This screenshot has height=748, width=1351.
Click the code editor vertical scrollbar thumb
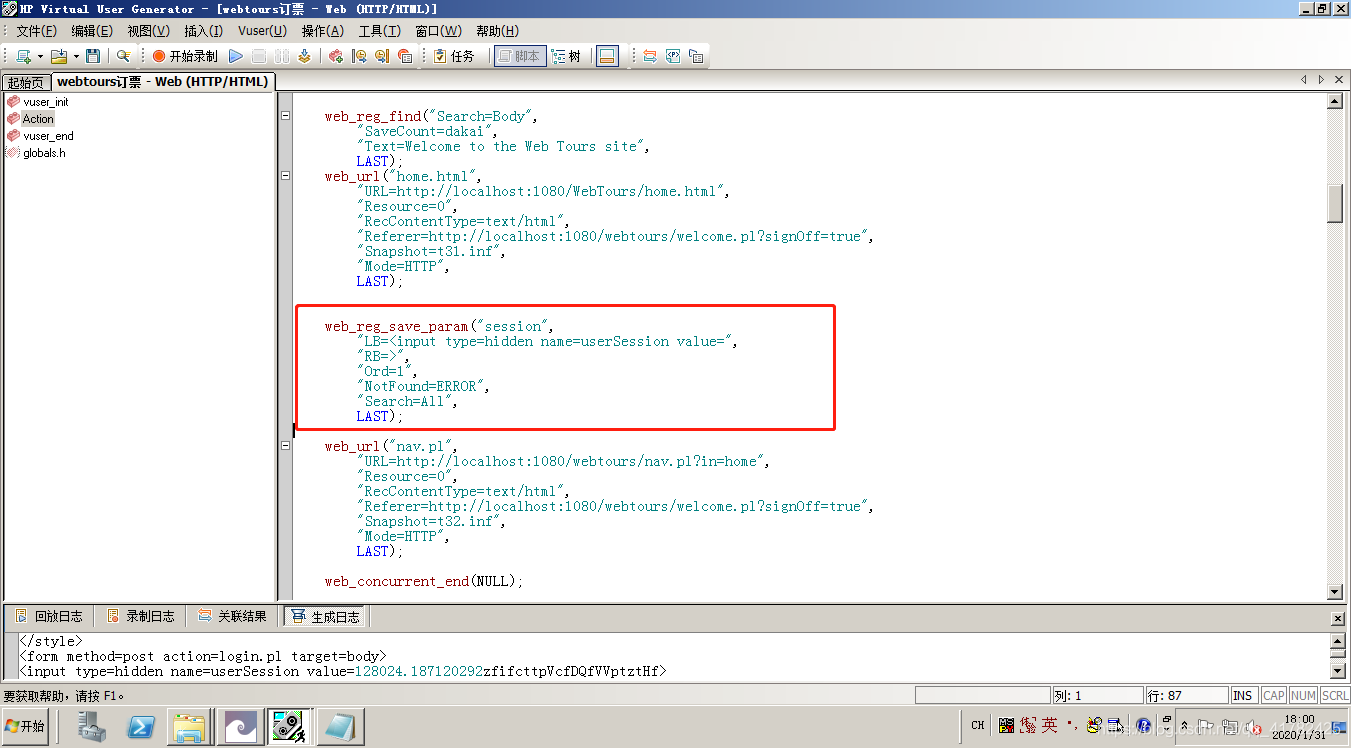click(1334, 203)
